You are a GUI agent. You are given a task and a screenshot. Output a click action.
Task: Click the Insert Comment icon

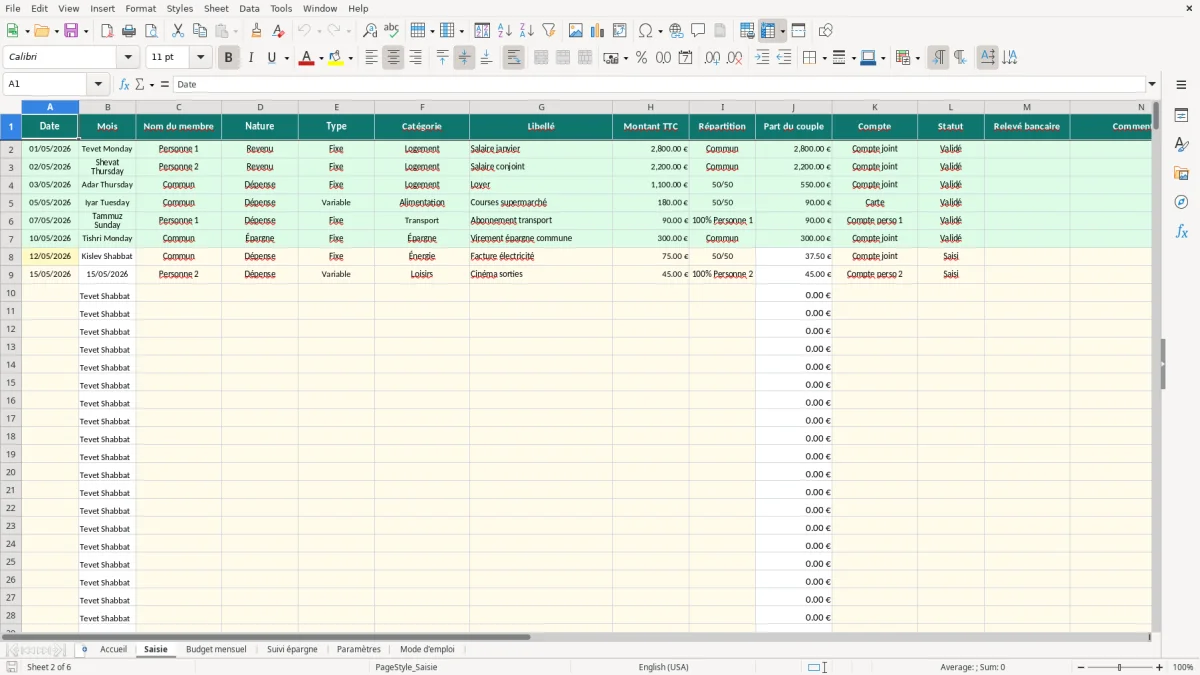click(698, 31)
